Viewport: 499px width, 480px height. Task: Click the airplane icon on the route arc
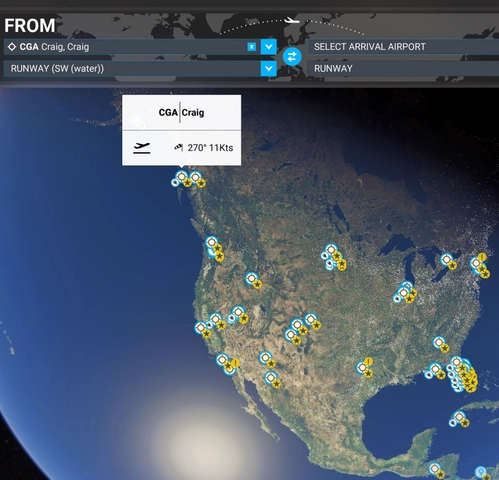(x=292, y=21)
